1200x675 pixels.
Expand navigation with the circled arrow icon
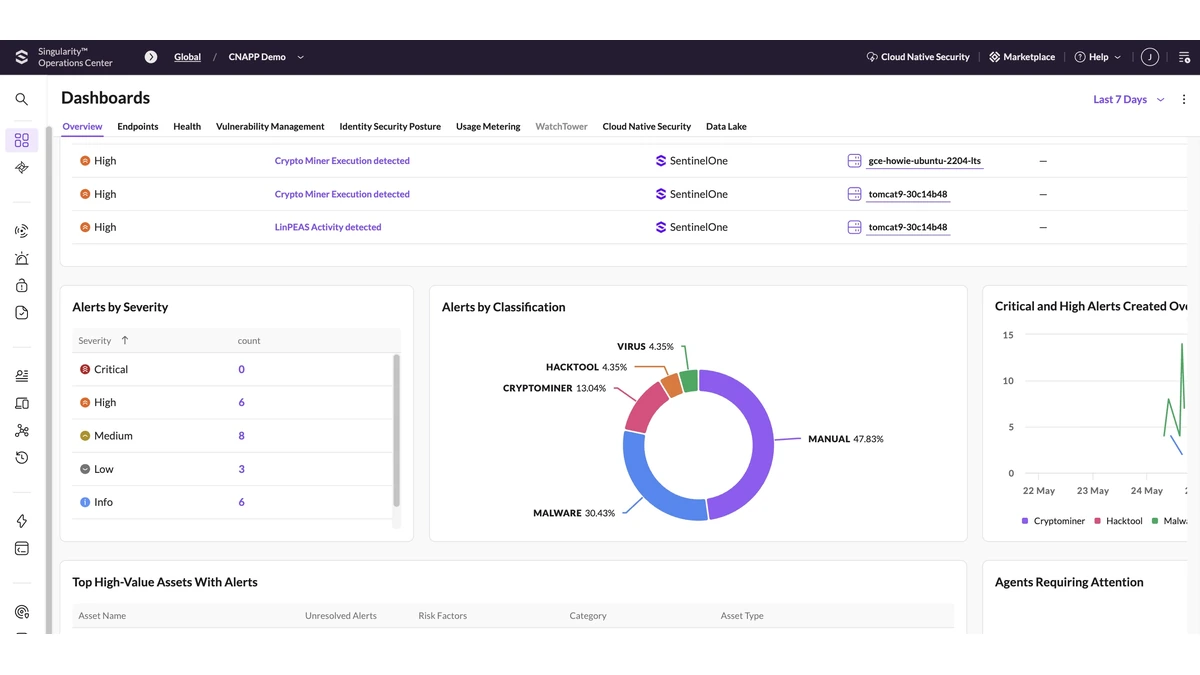click(151, 57)
